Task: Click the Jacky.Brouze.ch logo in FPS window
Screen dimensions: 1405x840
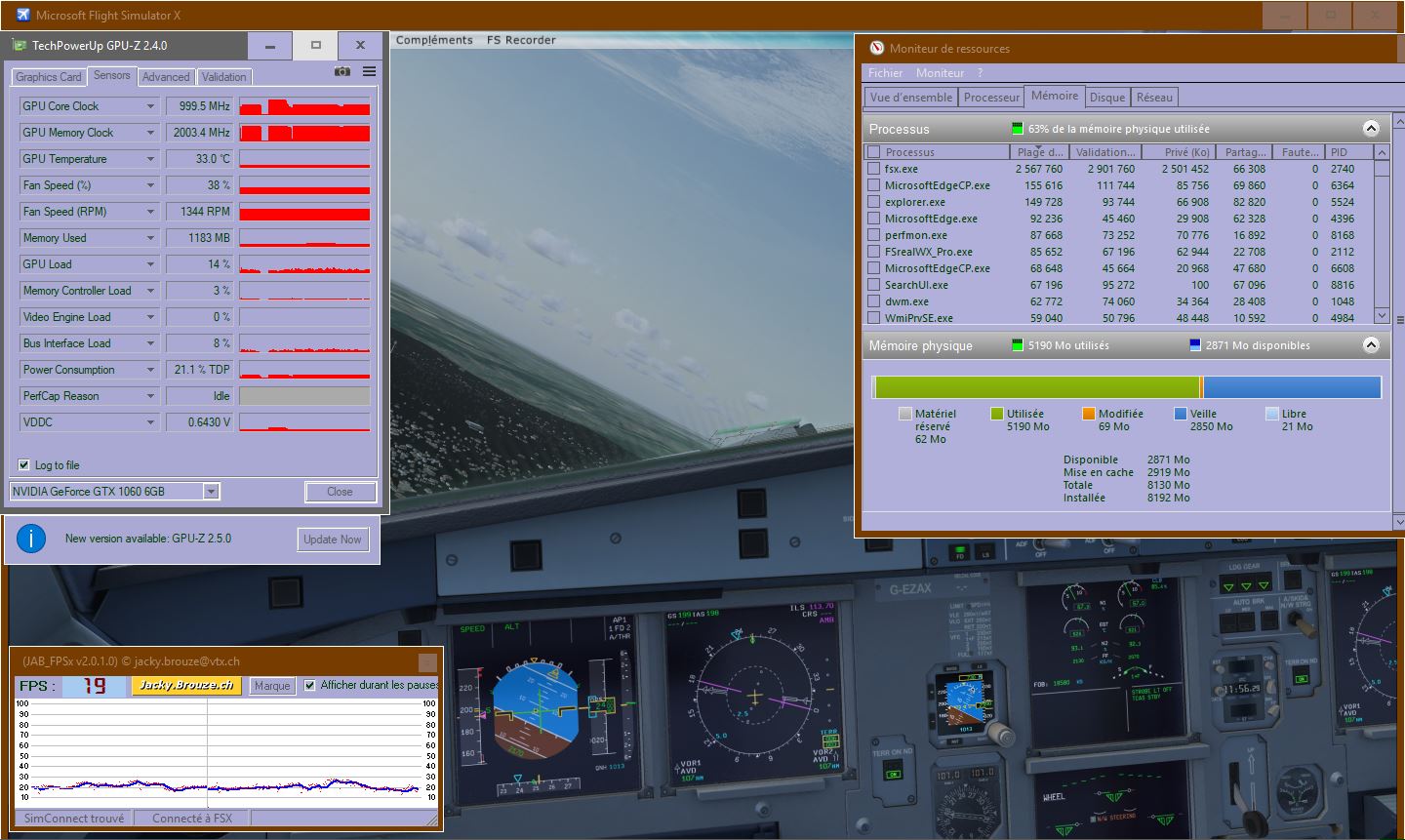Action: (x=186, y=685)
